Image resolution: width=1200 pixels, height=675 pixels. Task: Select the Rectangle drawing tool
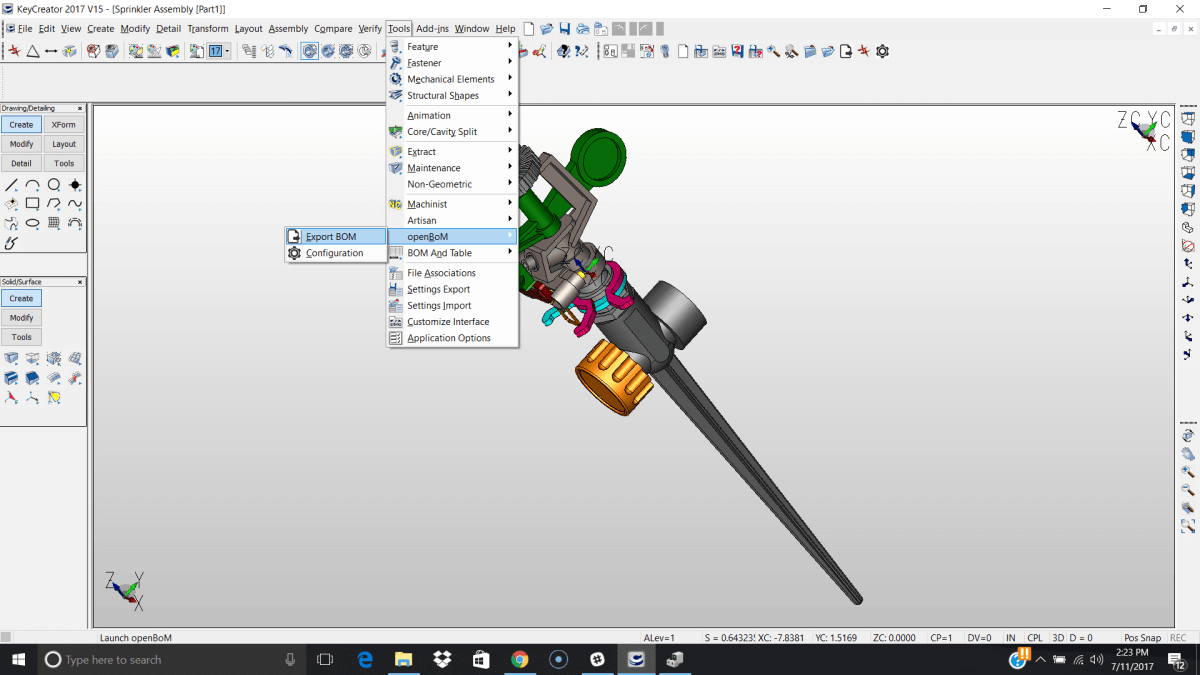pyautogui.click(x=32, y=204)
